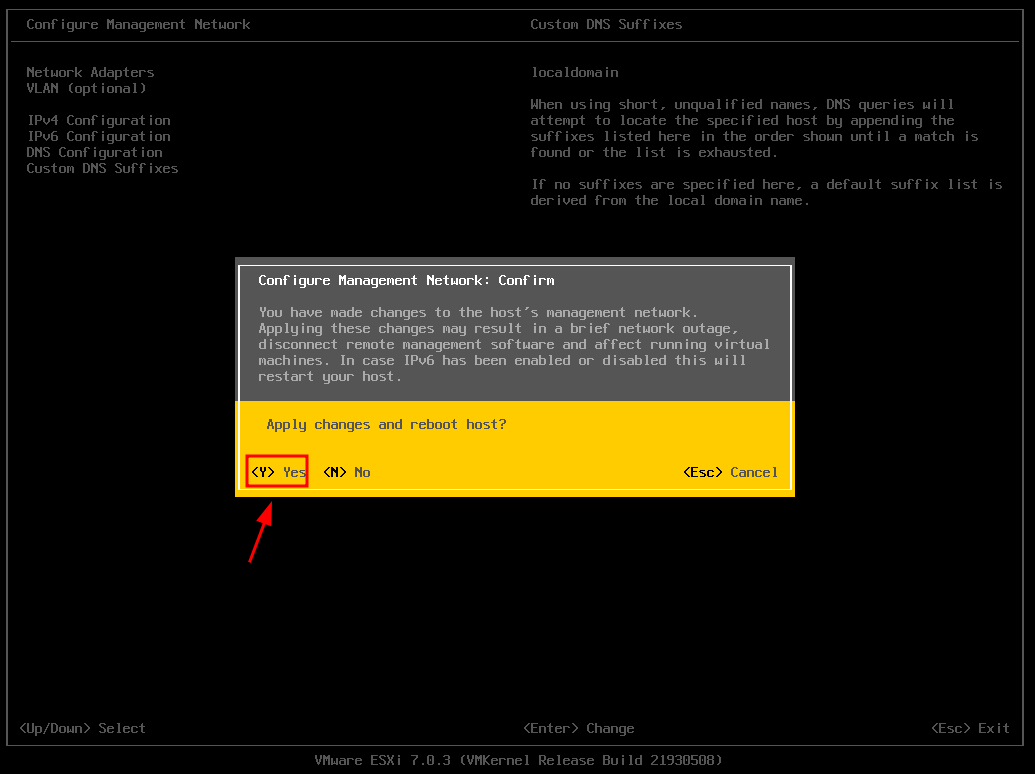The height and width of the screenshot is (774, 1035).
Task: Click the <Up/Down> Select hint
Action: pyautogui.click(x=83, y=728)
